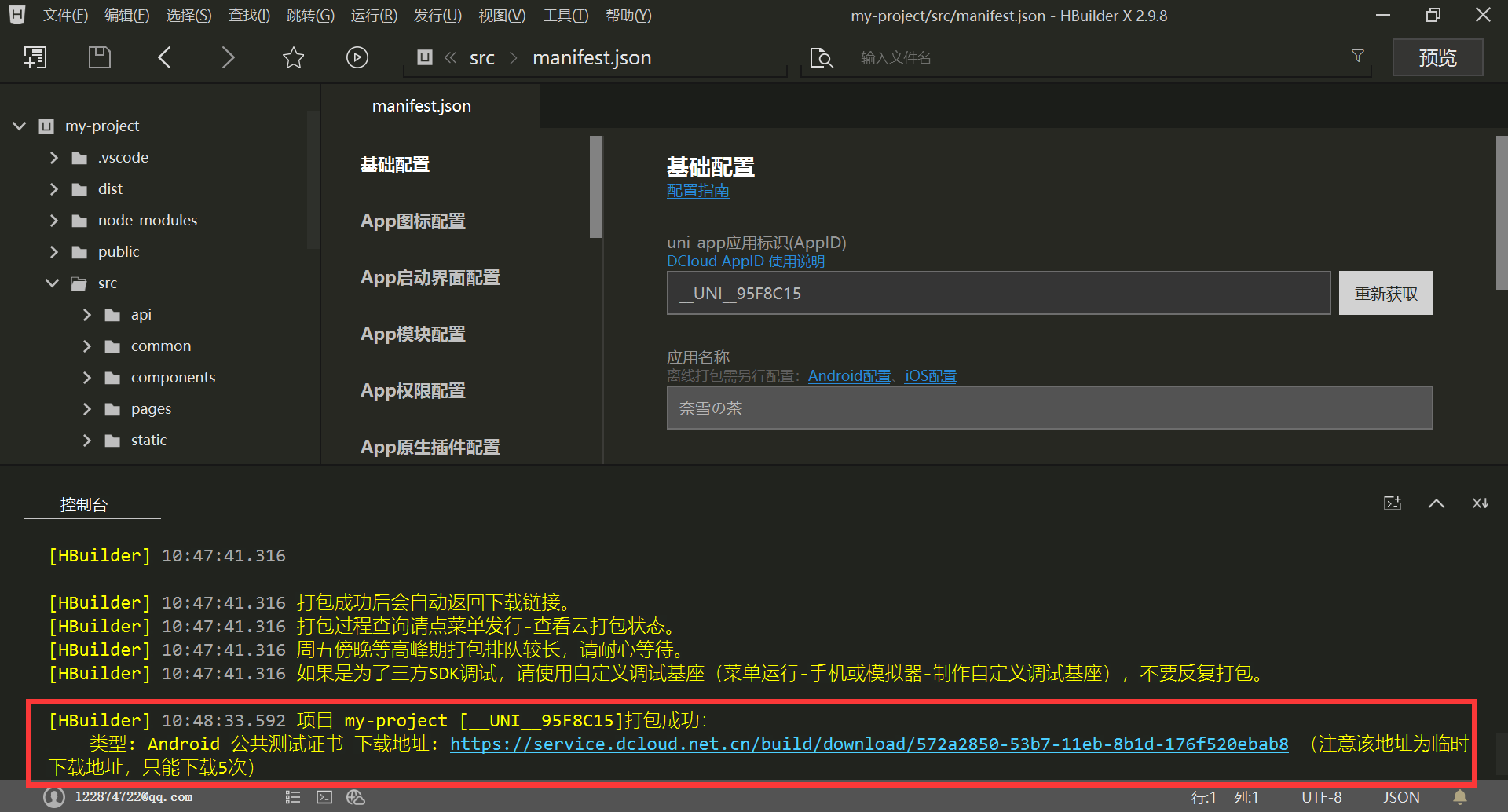Select 基础配置 in the config sidebar
The height and width of the screenshot is (812, 1508).
(x=395, y=164)
